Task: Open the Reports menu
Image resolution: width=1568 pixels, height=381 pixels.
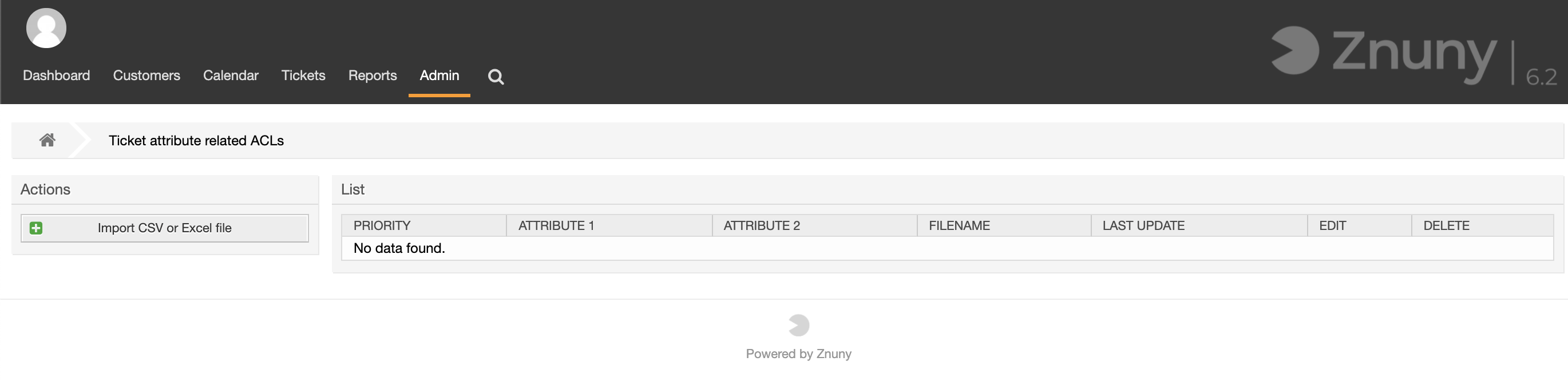Action: pyautogui.click(x=373, y=76)
